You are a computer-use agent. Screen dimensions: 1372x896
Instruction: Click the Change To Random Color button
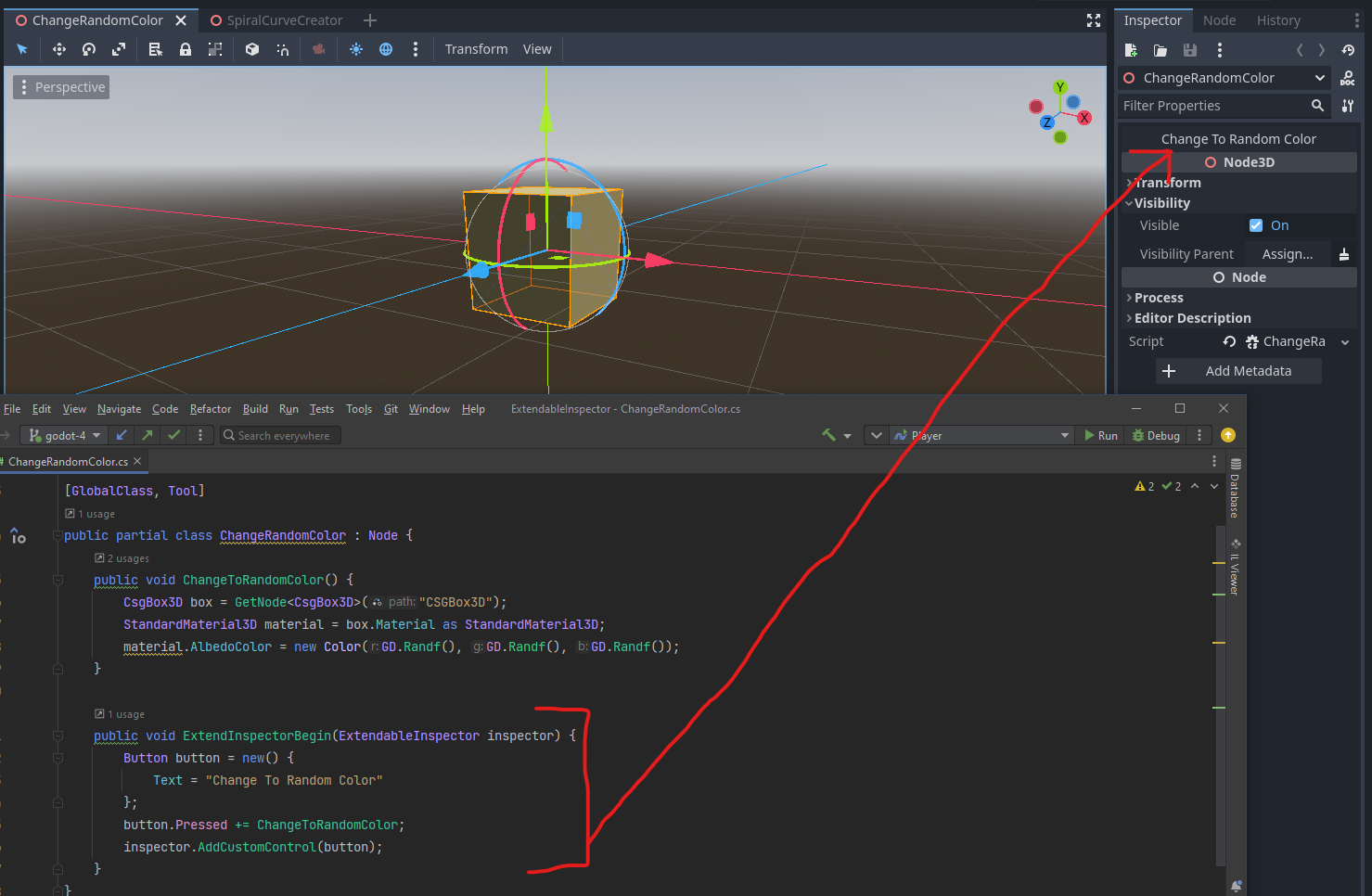(1238, 139)
